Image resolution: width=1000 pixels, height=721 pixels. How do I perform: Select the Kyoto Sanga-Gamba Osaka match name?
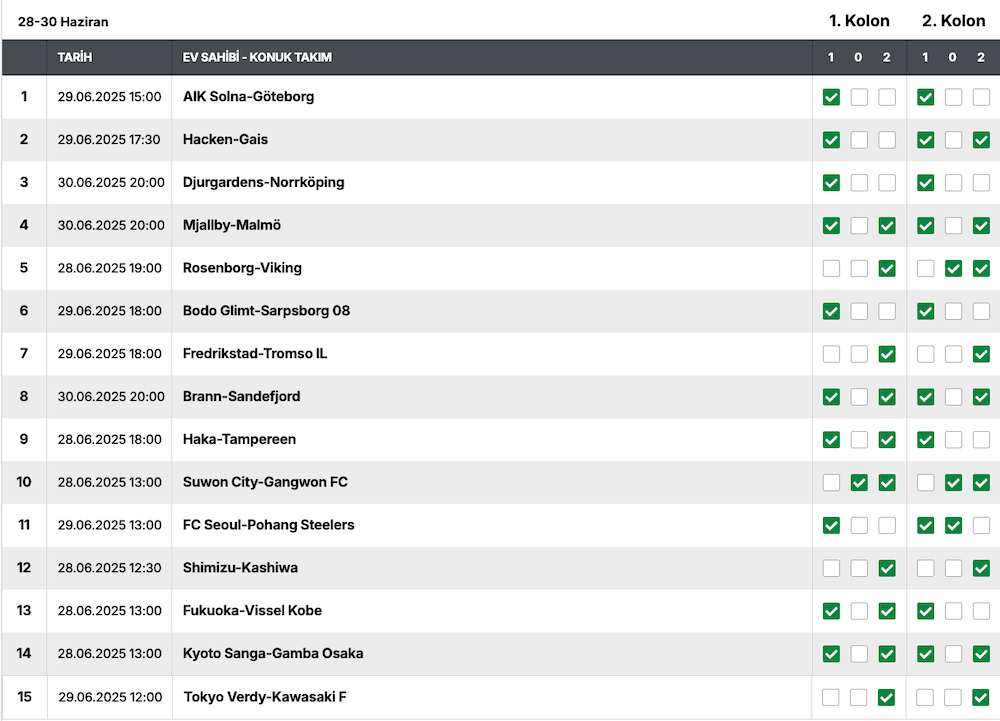coord(273,653)
